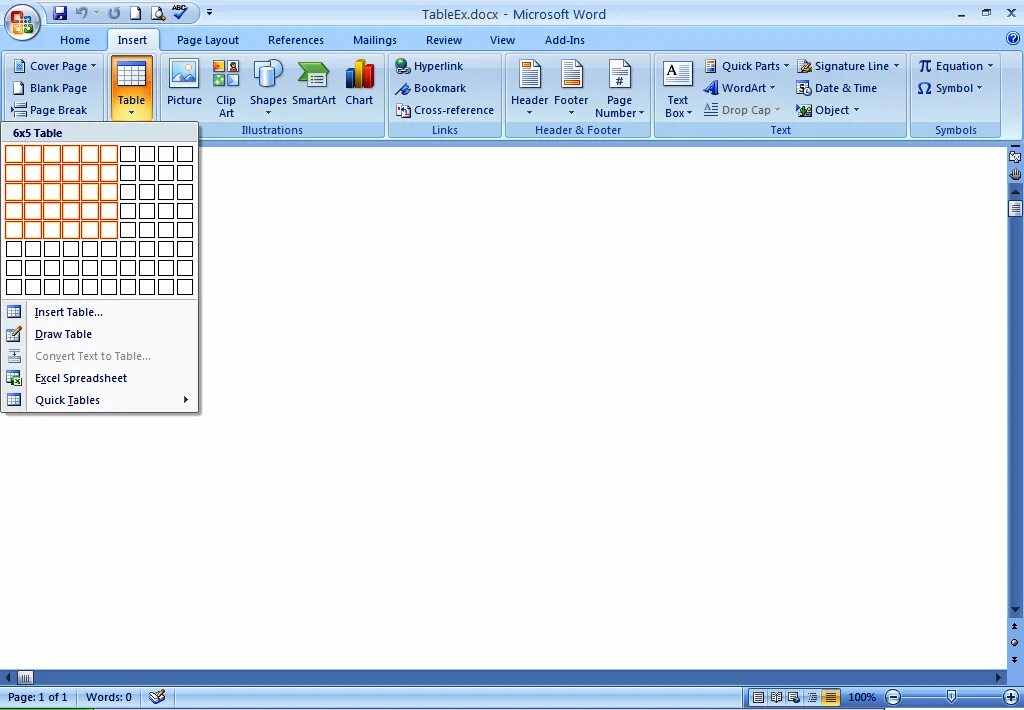Image resolution: width=1024 pixels, height=710 pixels.
Task: Switch to Web Layout view
Action: [x=793, y=697]
